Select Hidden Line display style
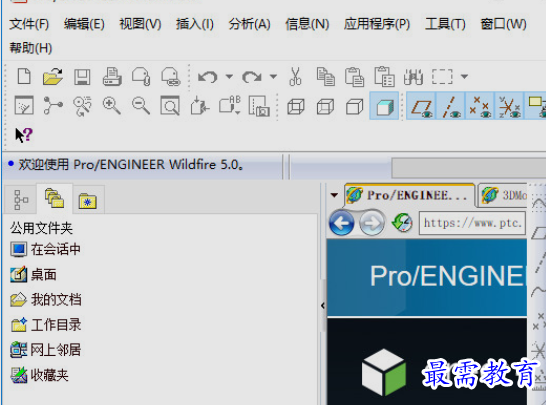Viewport: 546px width, 405px height. coord(325,107)
